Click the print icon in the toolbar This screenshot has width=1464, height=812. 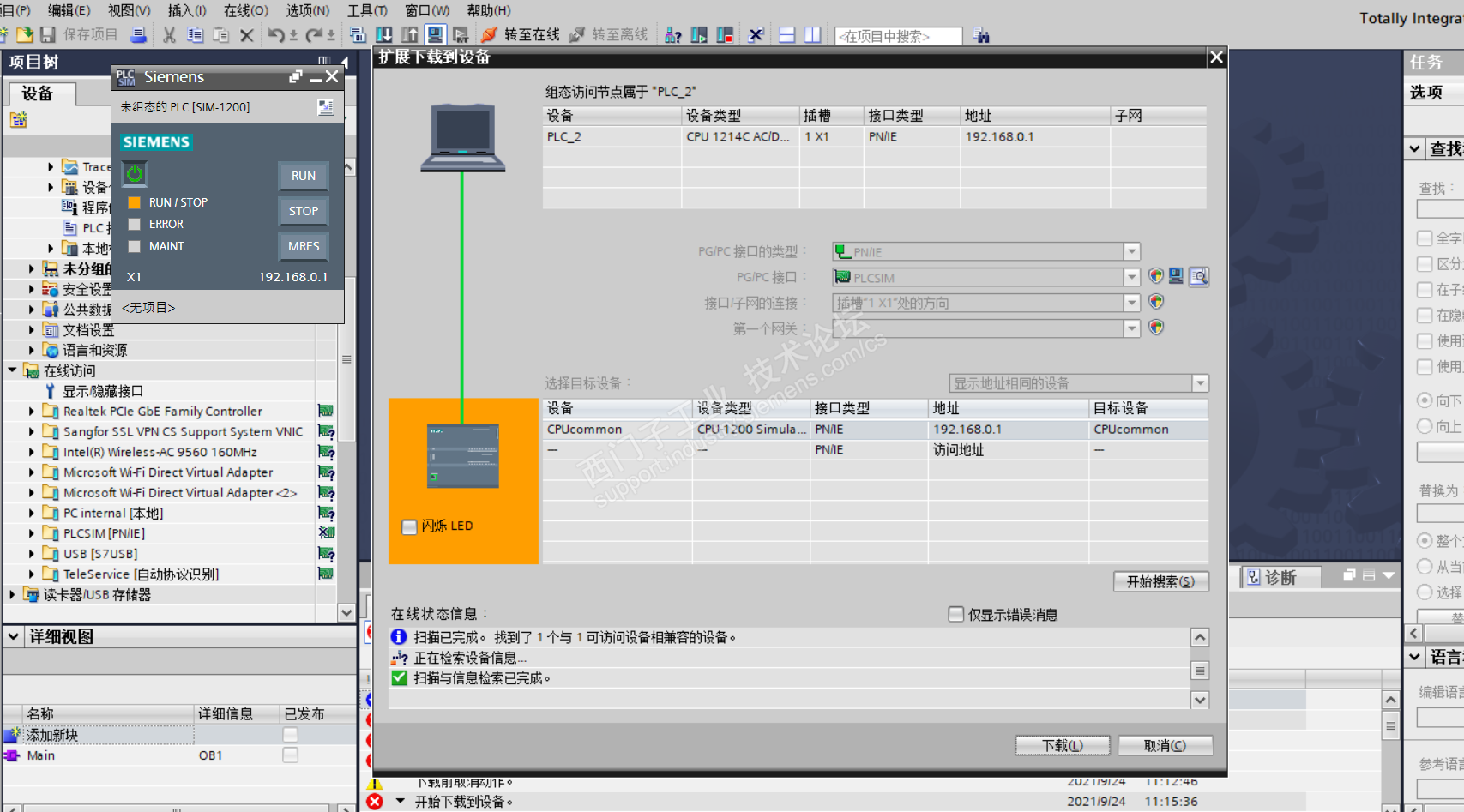pos(137,35)
